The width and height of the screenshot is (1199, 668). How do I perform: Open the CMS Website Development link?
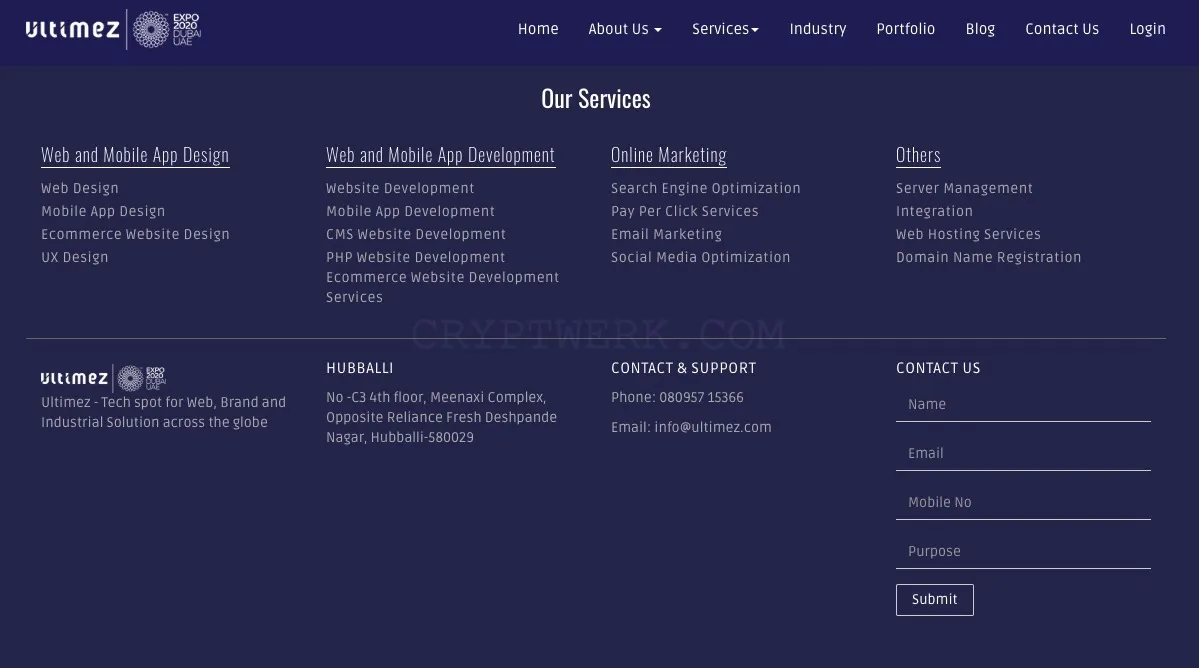coord(416,234)
